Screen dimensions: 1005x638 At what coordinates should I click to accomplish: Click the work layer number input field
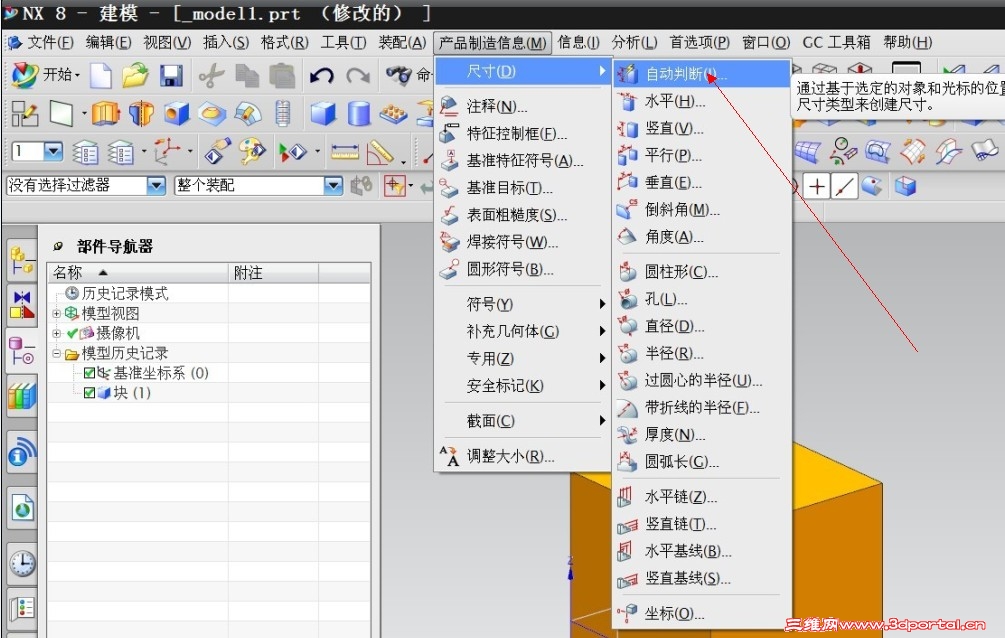pyautogui.click(x=28, y=151)
